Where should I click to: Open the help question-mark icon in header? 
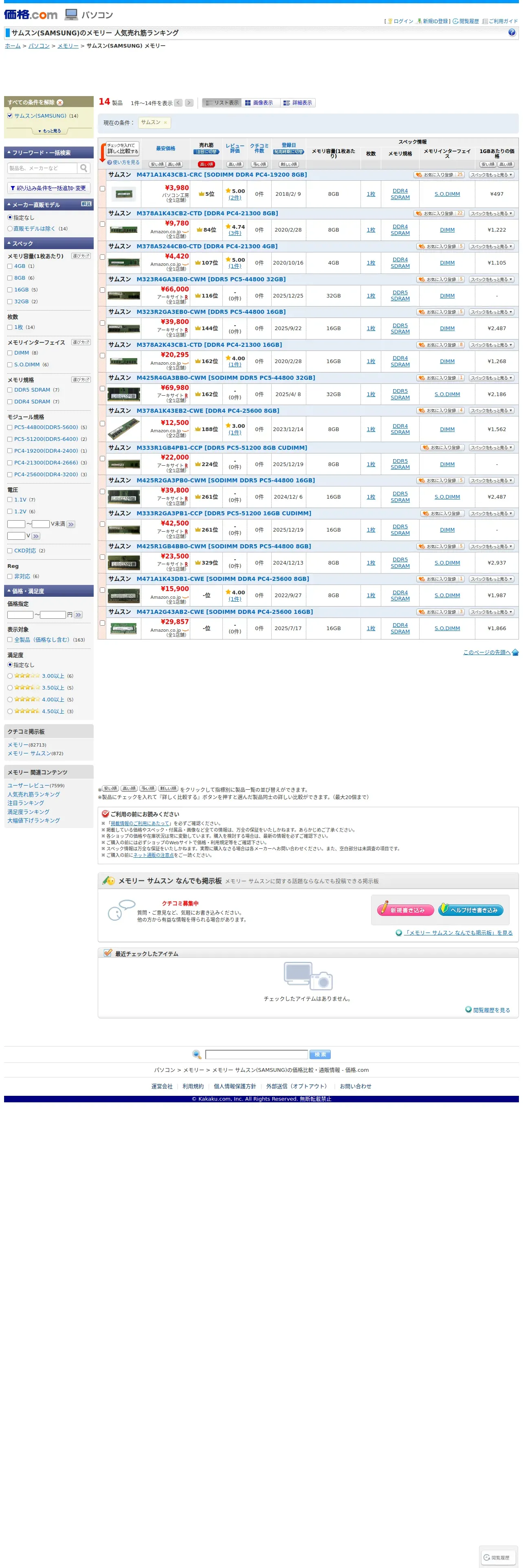click(x=512, y=33)
